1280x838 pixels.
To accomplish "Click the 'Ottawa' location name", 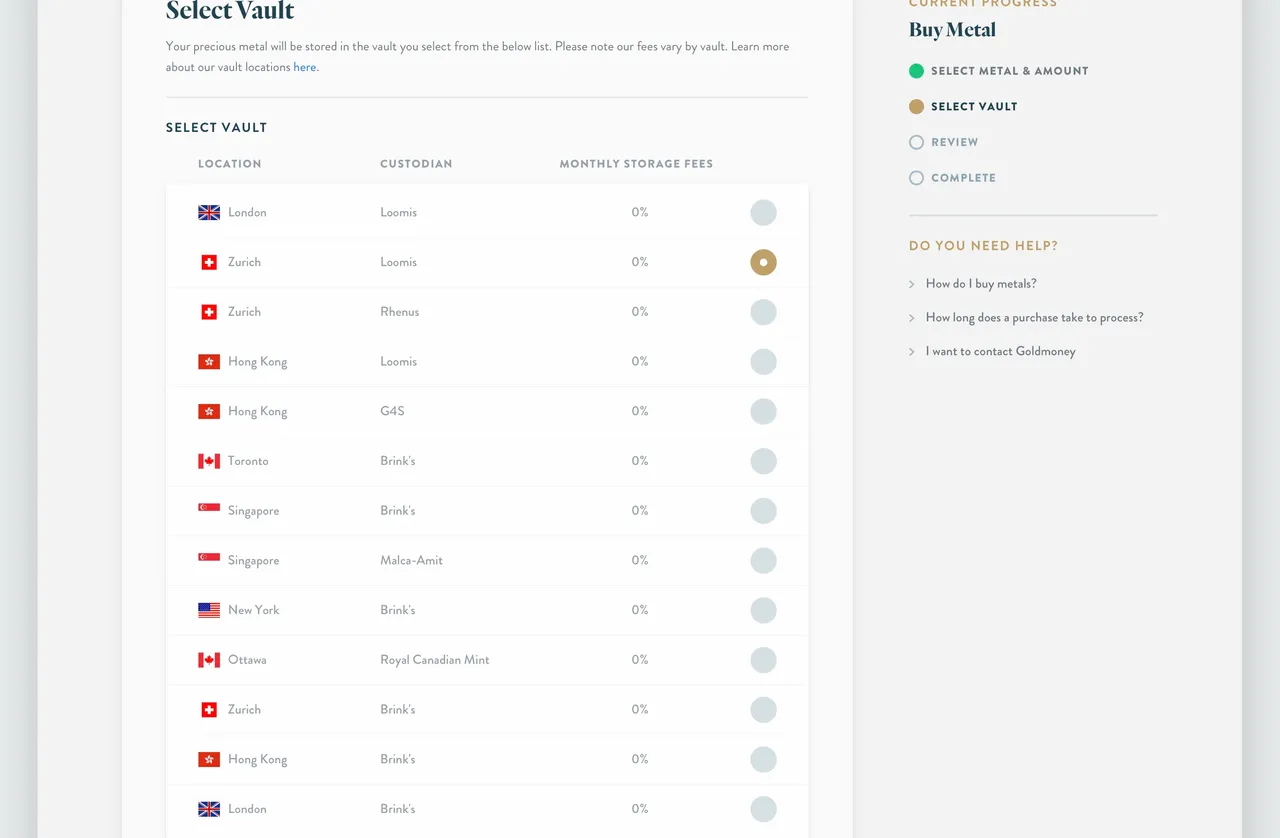I will tap(247, 660).
